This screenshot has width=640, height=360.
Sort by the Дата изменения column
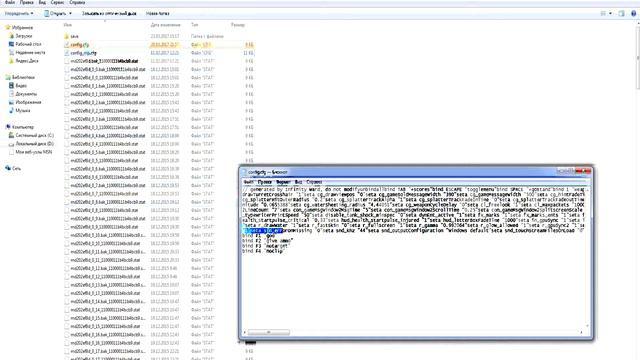pos(165,25)
